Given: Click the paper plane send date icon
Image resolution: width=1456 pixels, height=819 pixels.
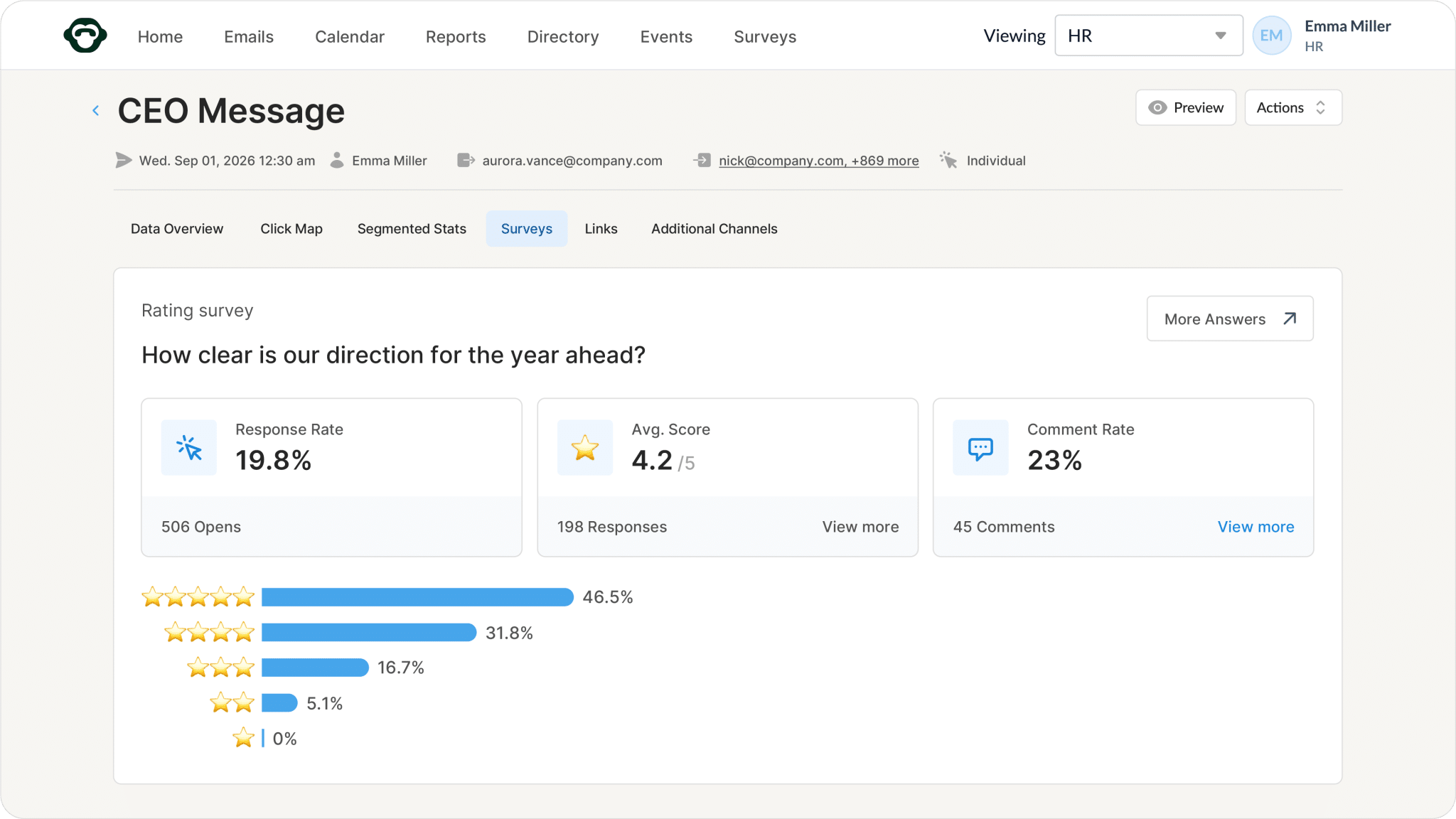Looking at the screenshot, I should [x=124, y=161].
